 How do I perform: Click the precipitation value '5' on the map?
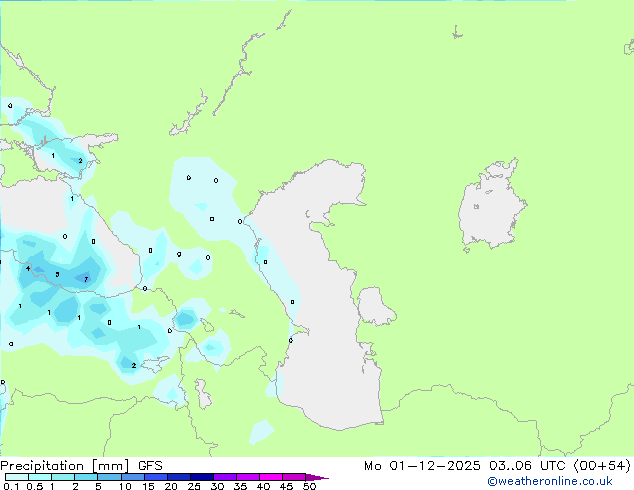pos(57,275)
